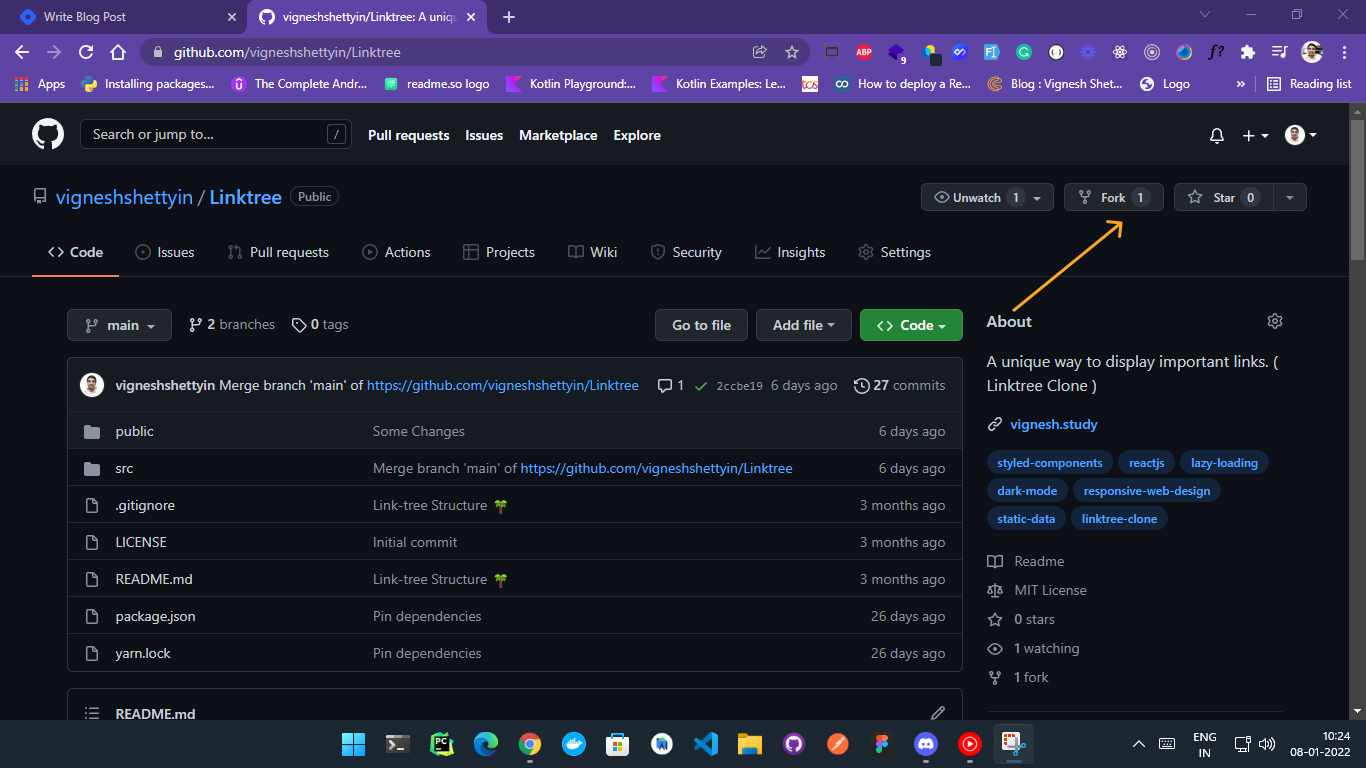
Task: Open the 0 tags link
Action: pyautogui.click(x=320, y=324)
